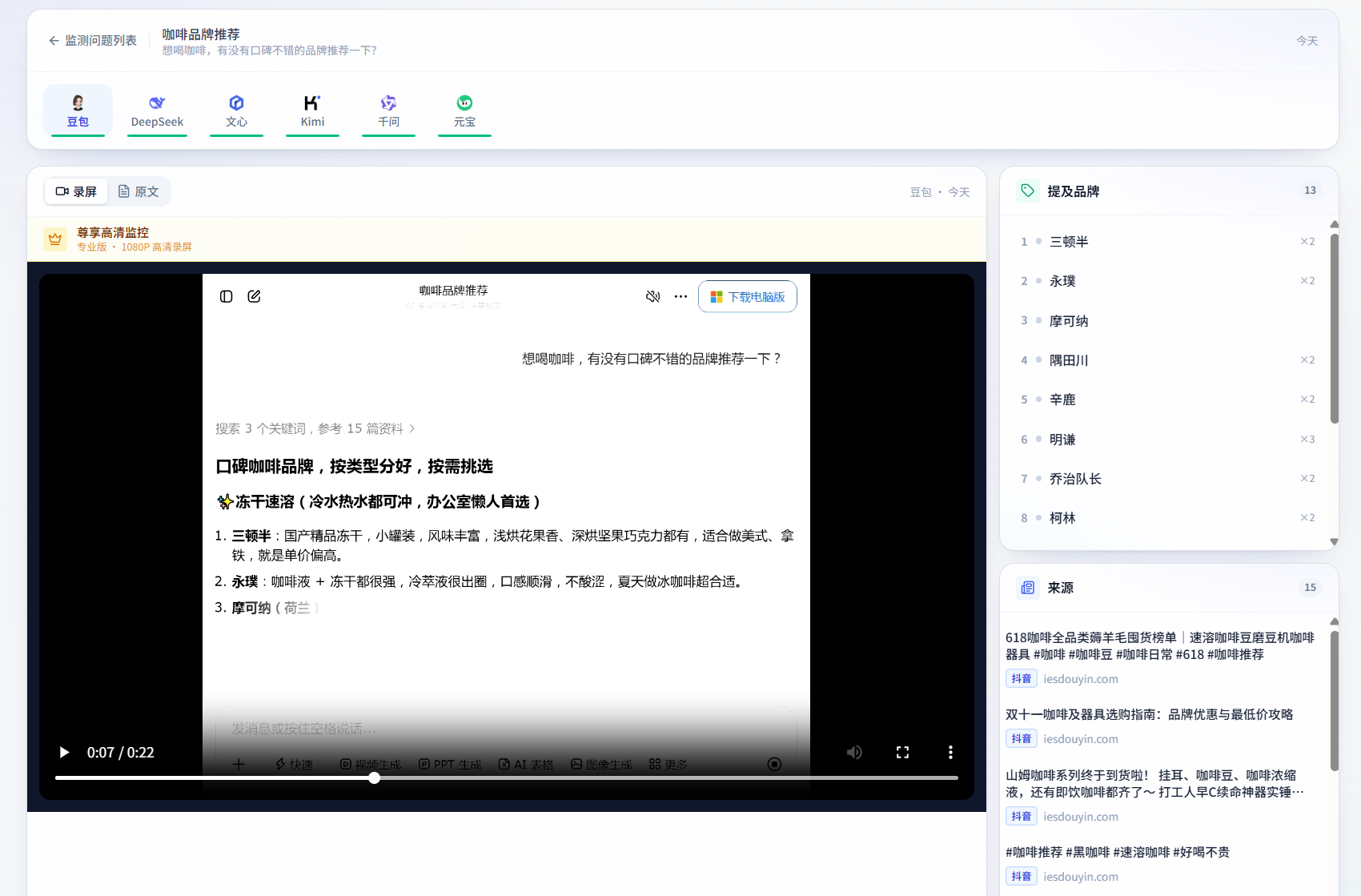Click the 咖啡品牌推荐 page title
The height and width of the screenshot is (896, 1361).
point(201,34)
